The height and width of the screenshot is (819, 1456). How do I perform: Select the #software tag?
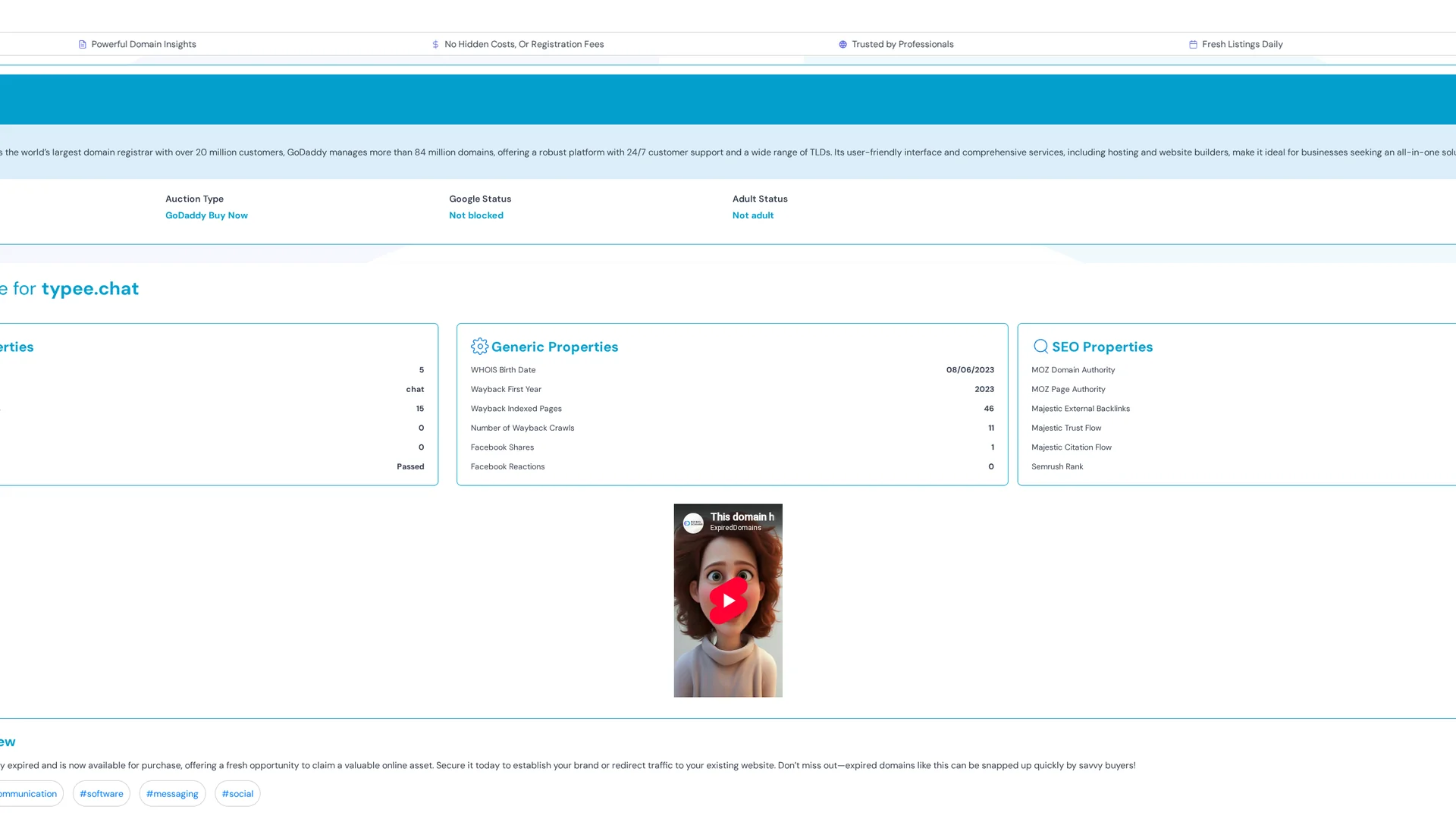point(102,794)
